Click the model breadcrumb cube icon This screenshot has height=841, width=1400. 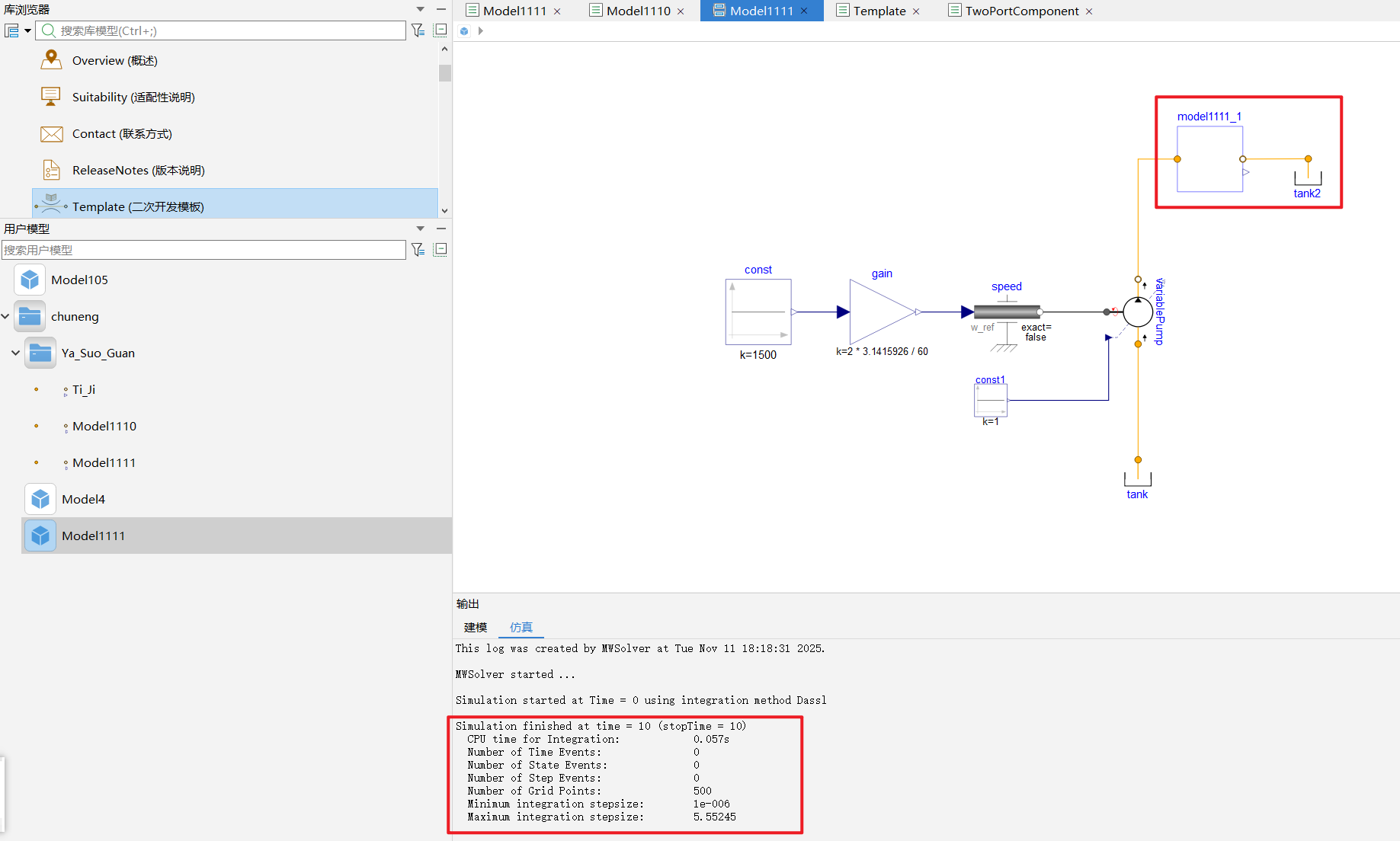(464, 31)
